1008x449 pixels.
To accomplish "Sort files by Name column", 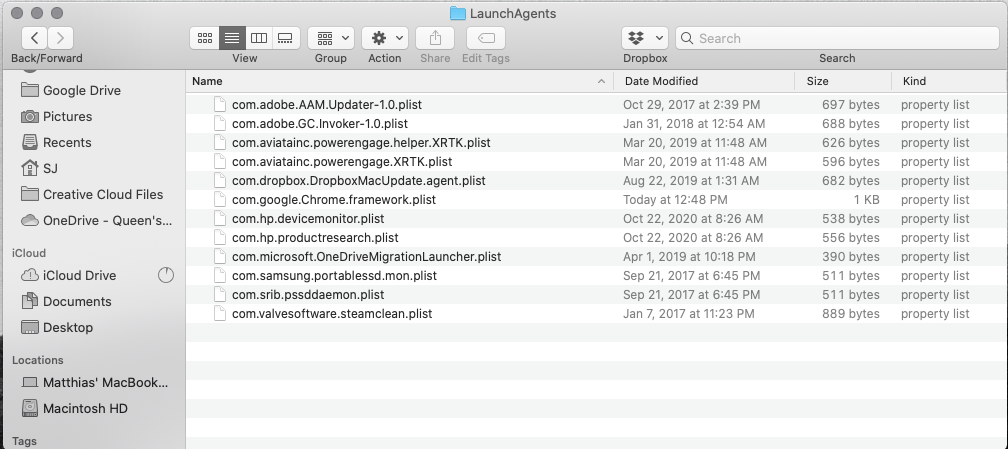I will click(x=400, y=81).
